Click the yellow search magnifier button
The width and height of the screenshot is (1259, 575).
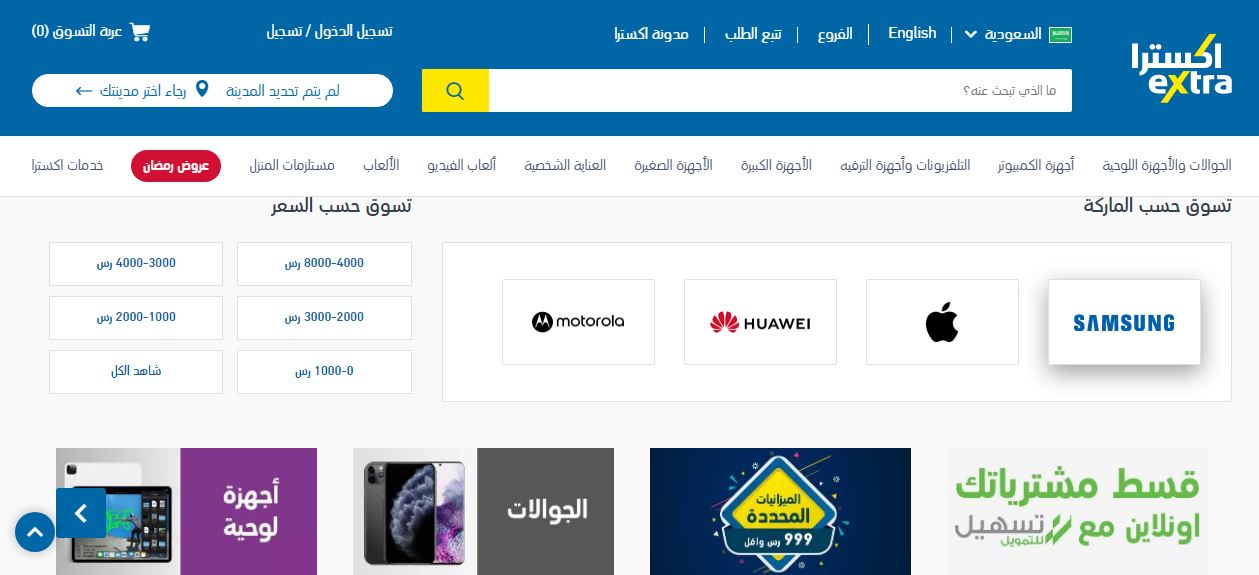tap(455, 91)
